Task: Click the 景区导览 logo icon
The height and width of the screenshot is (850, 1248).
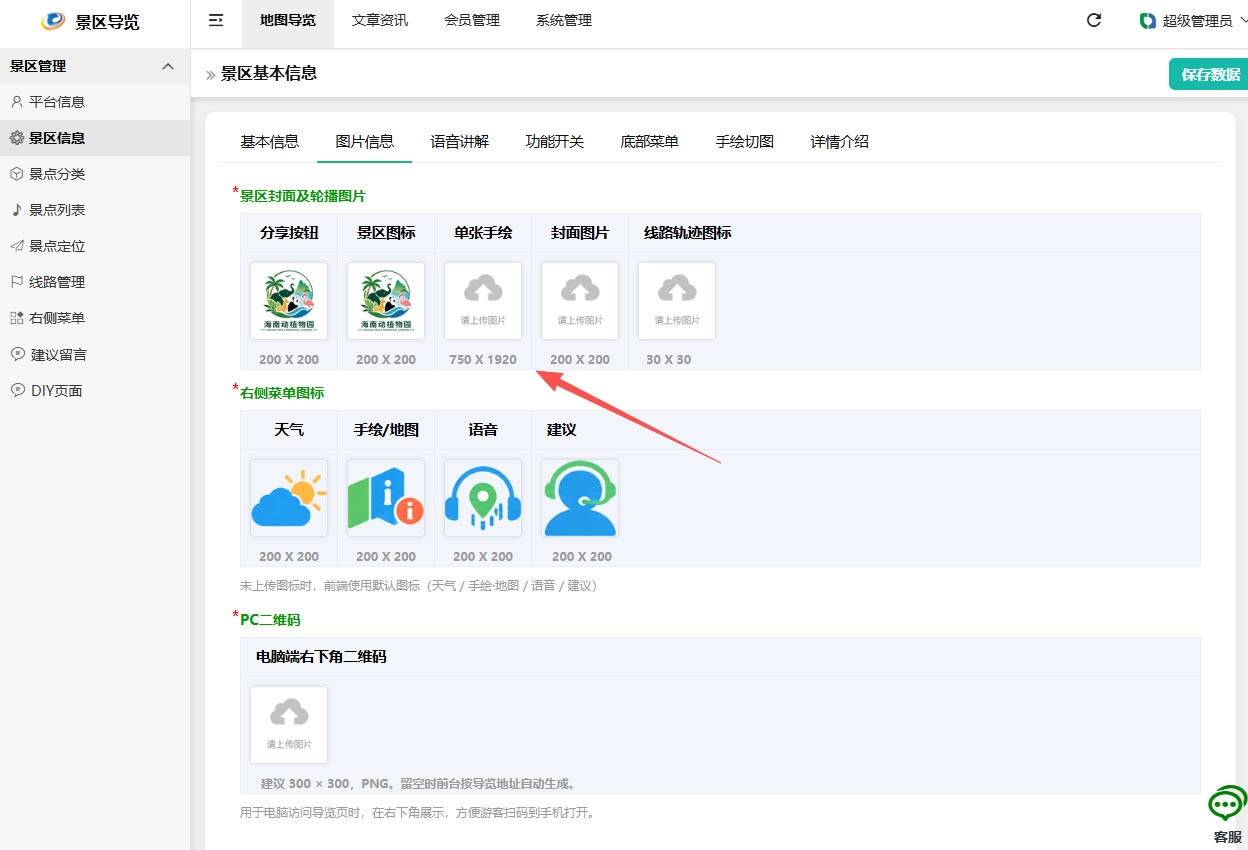Action: (53, 21)
